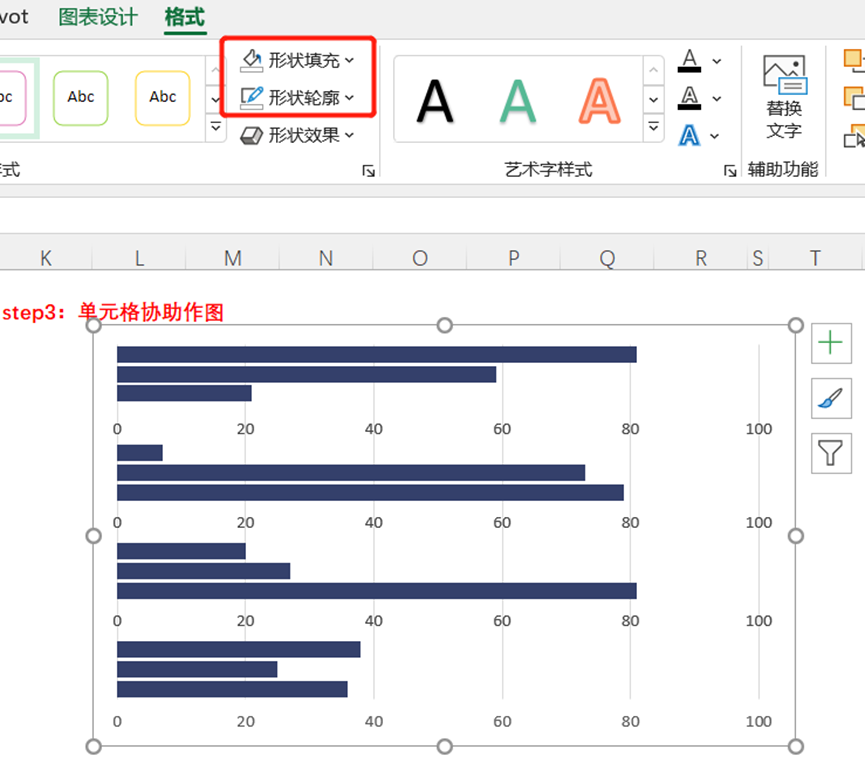The width and height of the screenshot is (865, 784).
Task: Click the text fill A icon
Action: [690, 61]
